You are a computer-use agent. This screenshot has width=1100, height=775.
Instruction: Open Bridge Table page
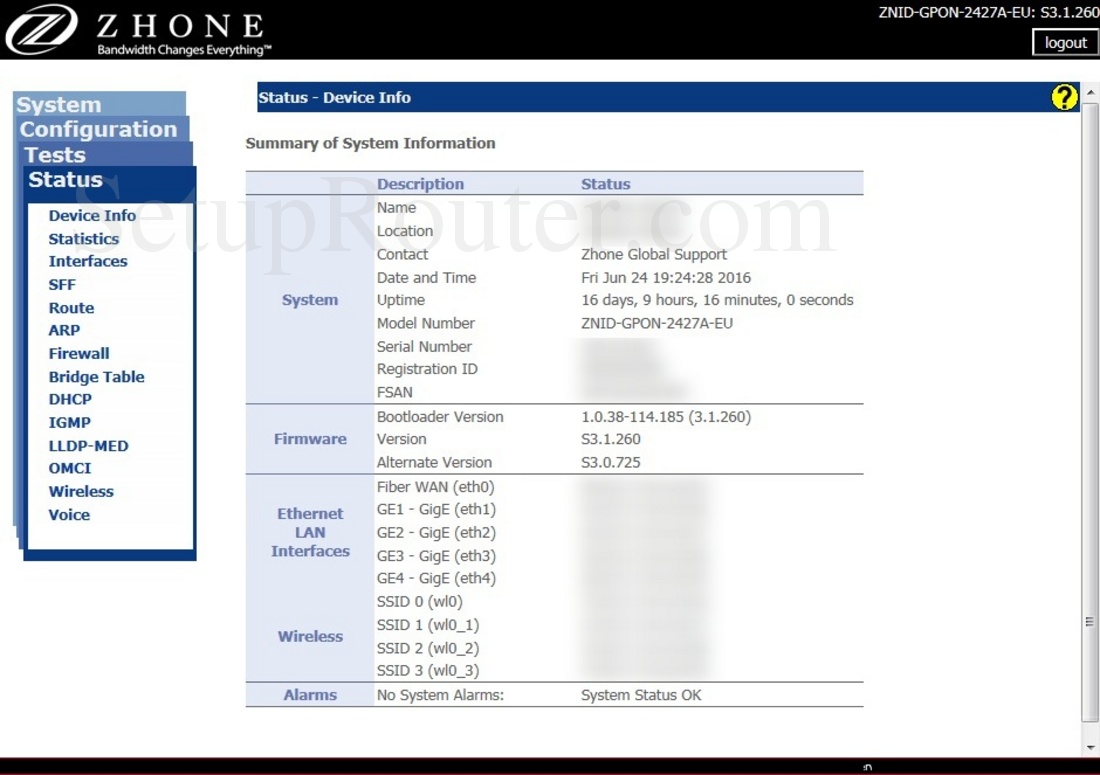coord(97,377)
